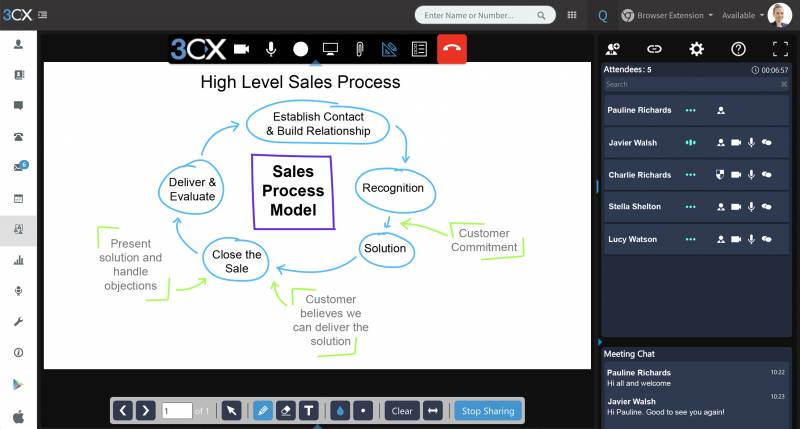This screenshot has height=429, width=800.
Task: Toggle the camera in meeting toolbar
Action: point(242,48)
